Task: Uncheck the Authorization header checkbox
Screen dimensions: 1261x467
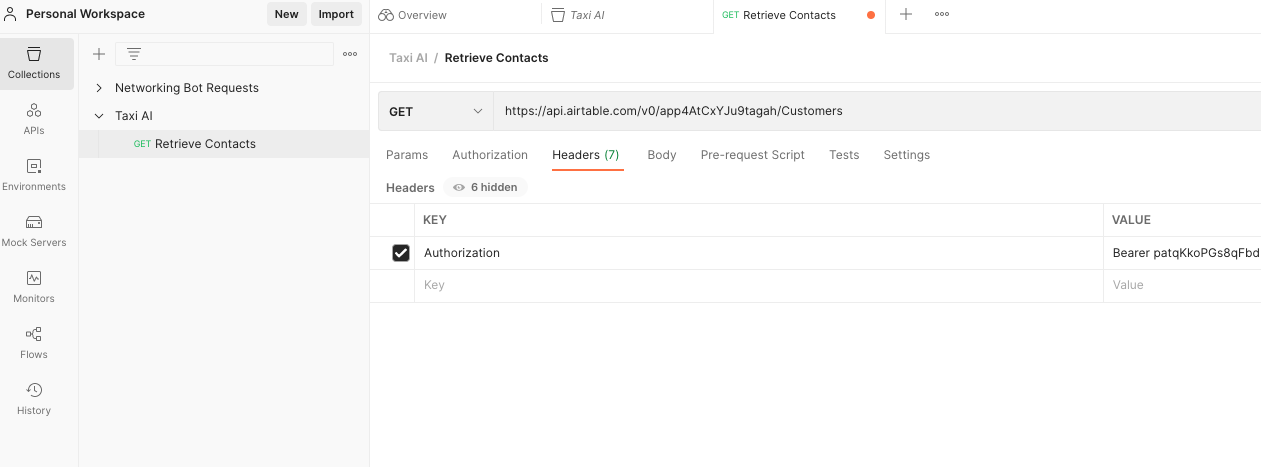Action: pyautogui.click(x=401, y=253)
